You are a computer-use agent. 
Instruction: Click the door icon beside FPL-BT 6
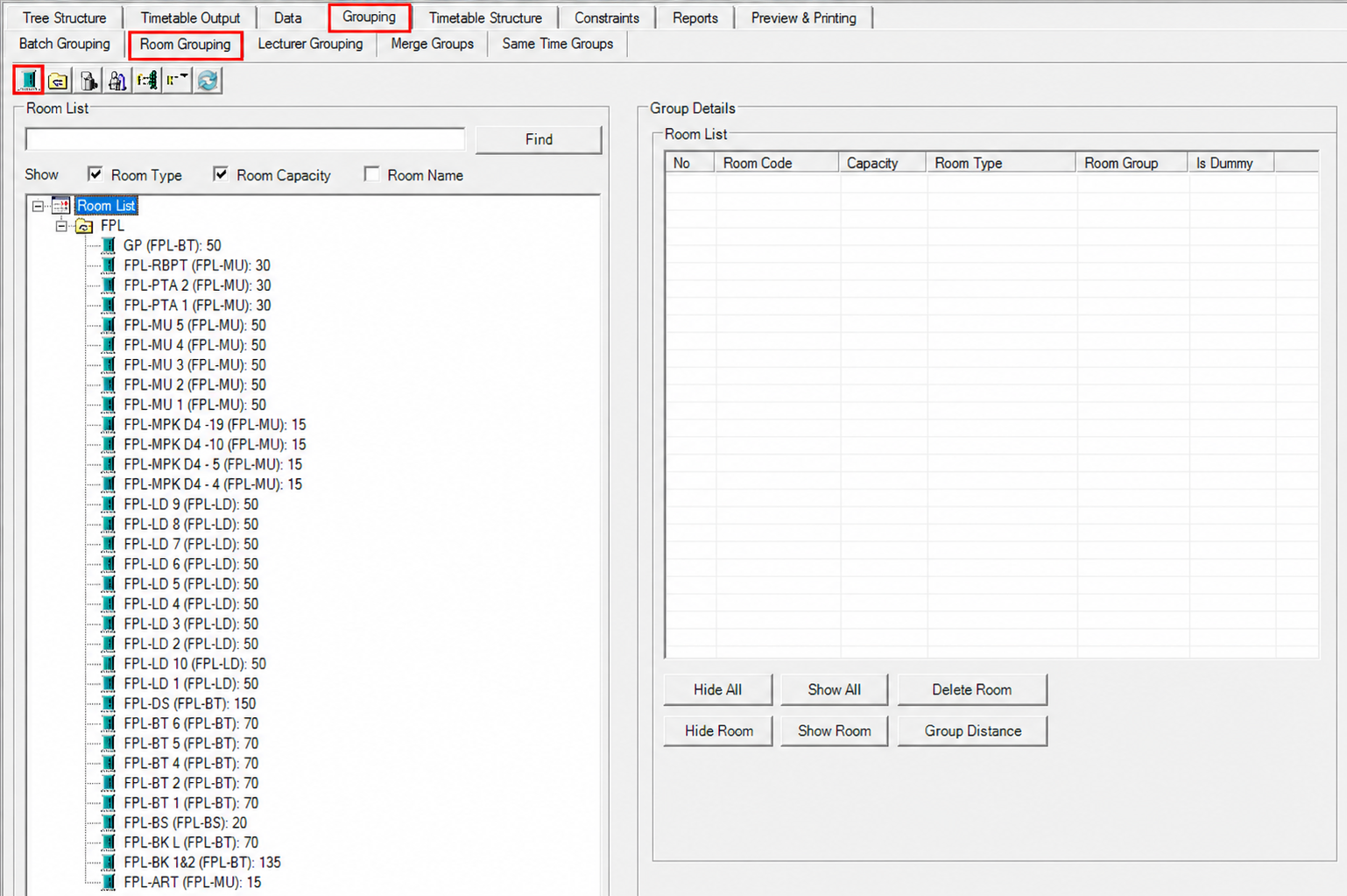point(109,723)
